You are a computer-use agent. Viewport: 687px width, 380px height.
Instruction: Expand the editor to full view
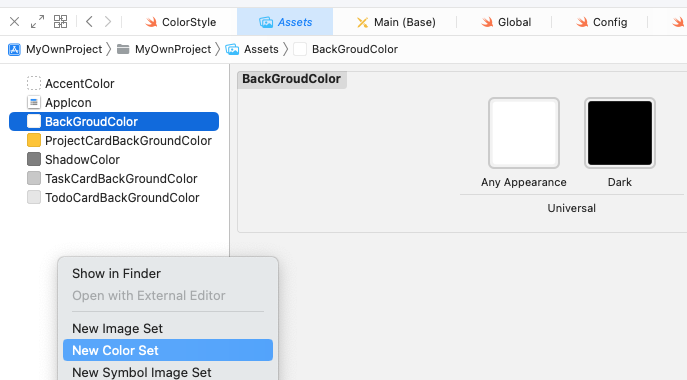click(x=37, y=21)
